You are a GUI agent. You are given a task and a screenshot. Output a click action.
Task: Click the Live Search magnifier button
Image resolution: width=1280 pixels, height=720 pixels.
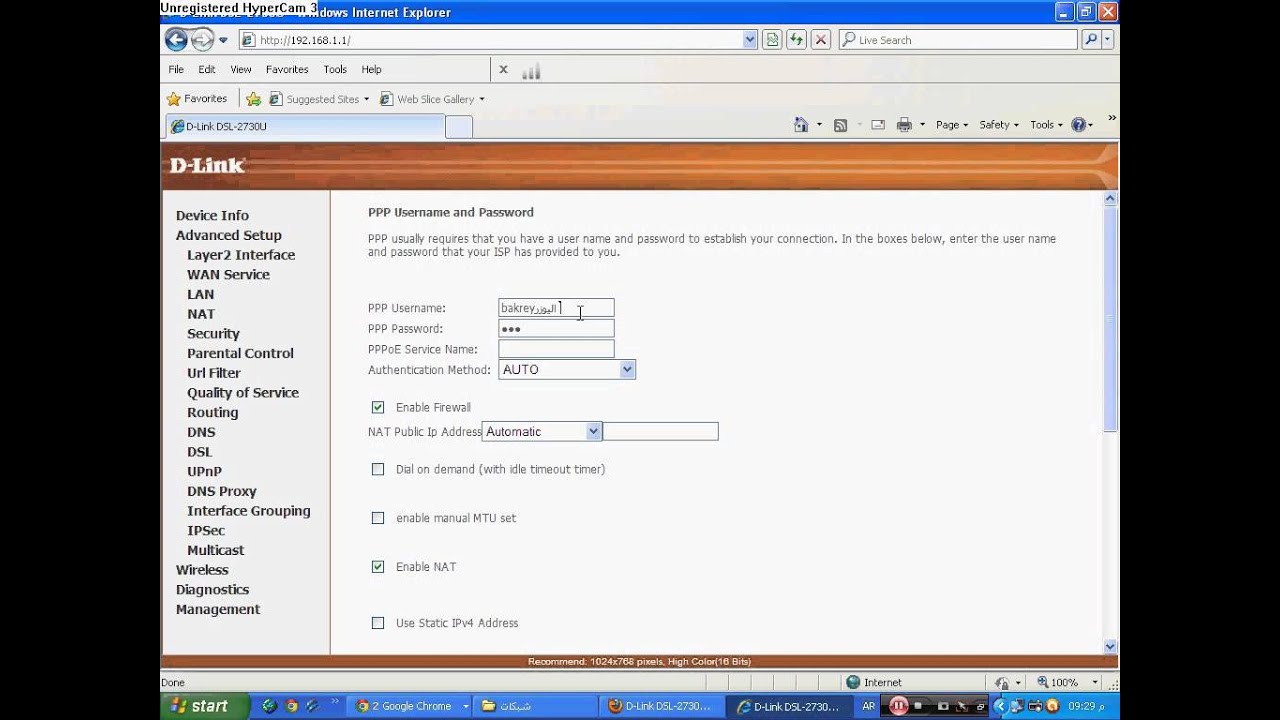[x=1091, y=40]
